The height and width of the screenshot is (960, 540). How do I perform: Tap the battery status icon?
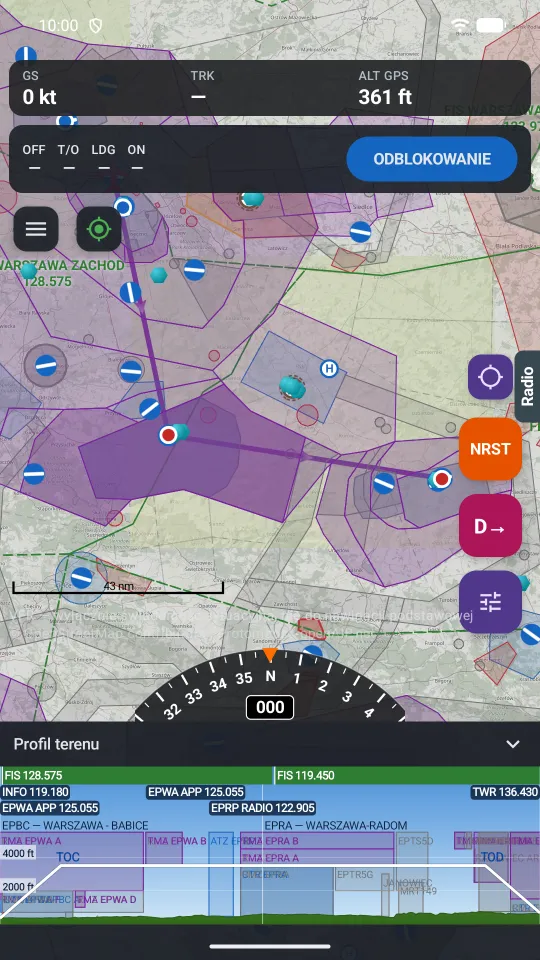(x=490, y=25)
